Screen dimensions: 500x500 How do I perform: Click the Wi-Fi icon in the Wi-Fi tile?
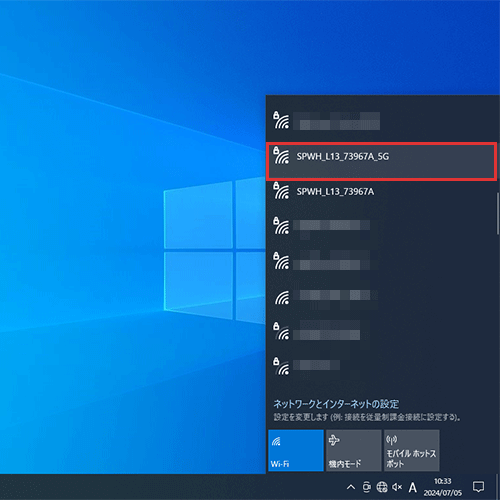[276, 441]
